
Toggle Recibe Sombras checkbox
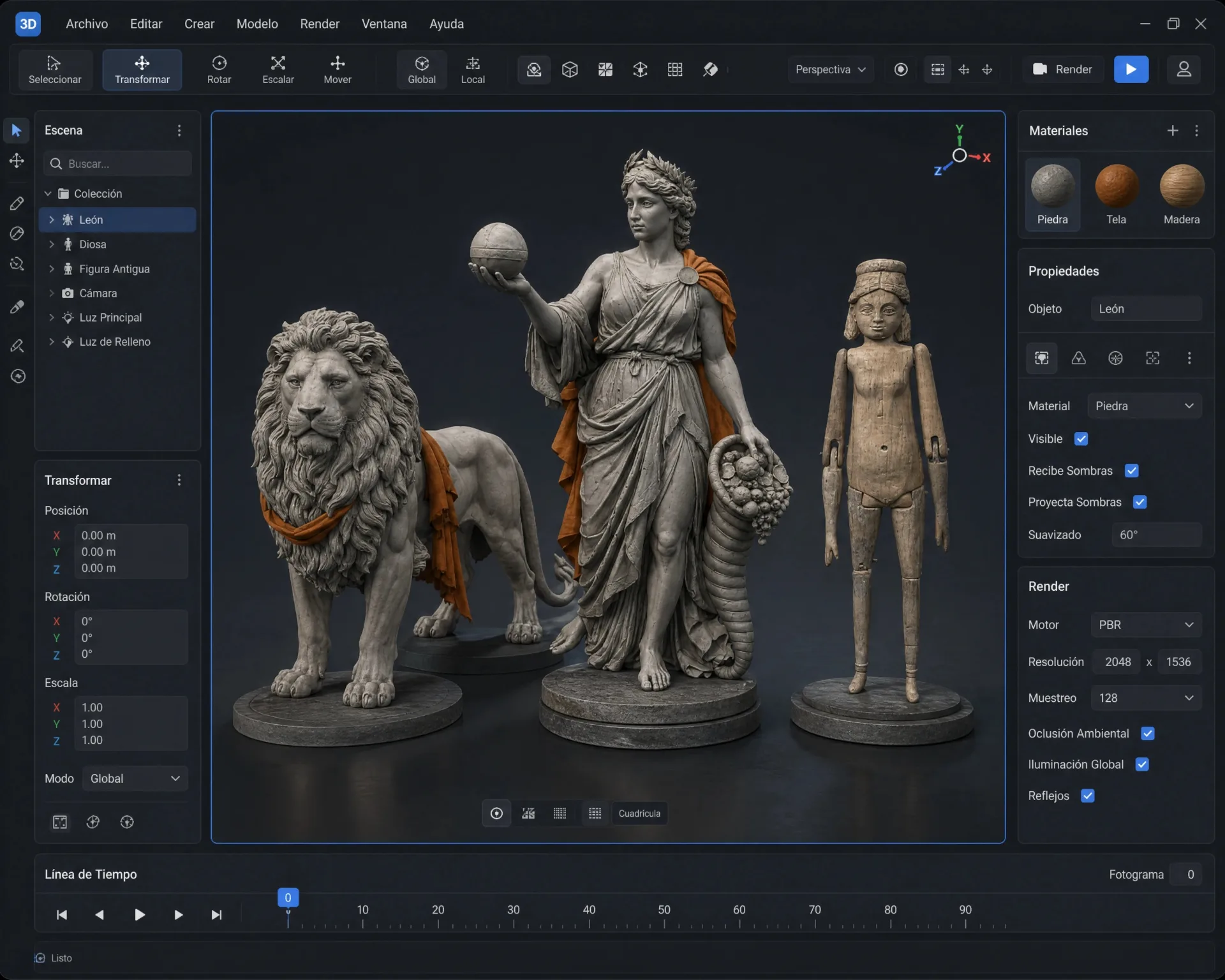click(1132, 471)
